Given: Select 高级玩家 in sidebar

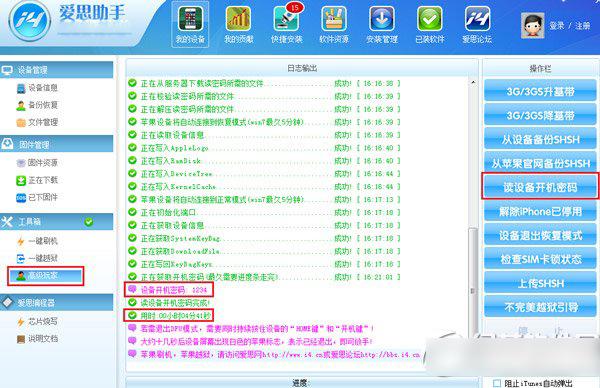Looking at the screenshot, I should click(x=46, y=276).
